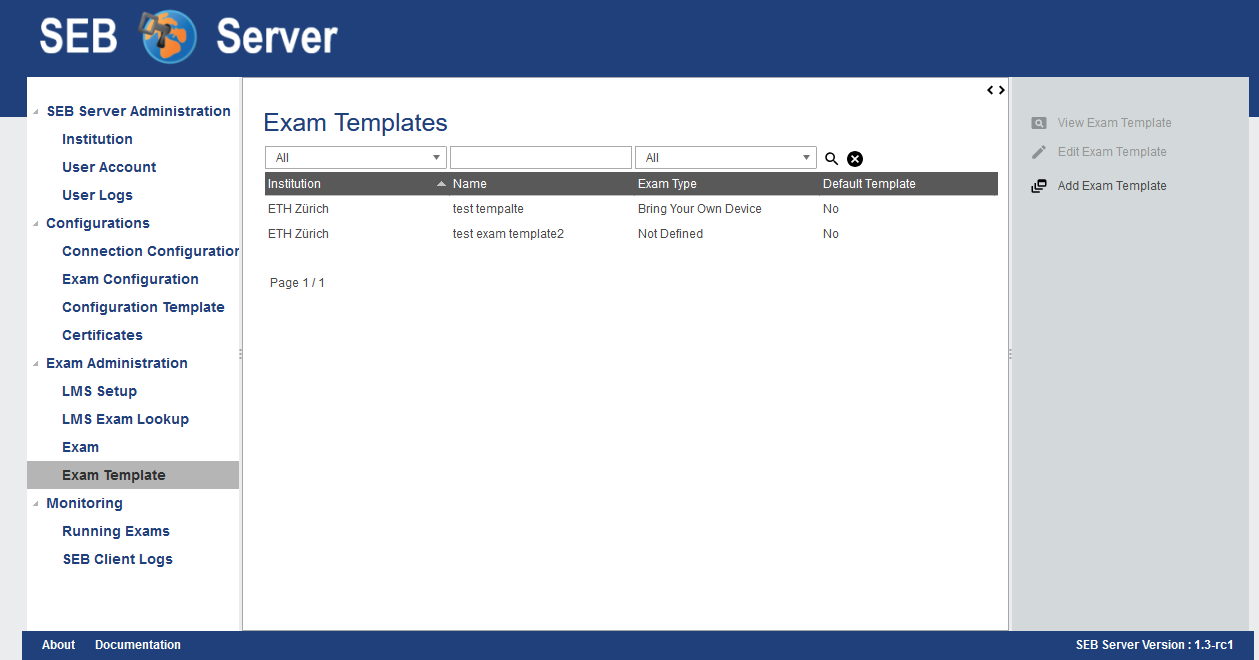Clear filters with the X circle icon
This screenshot has height=660, width=1259.
(855, 158)
